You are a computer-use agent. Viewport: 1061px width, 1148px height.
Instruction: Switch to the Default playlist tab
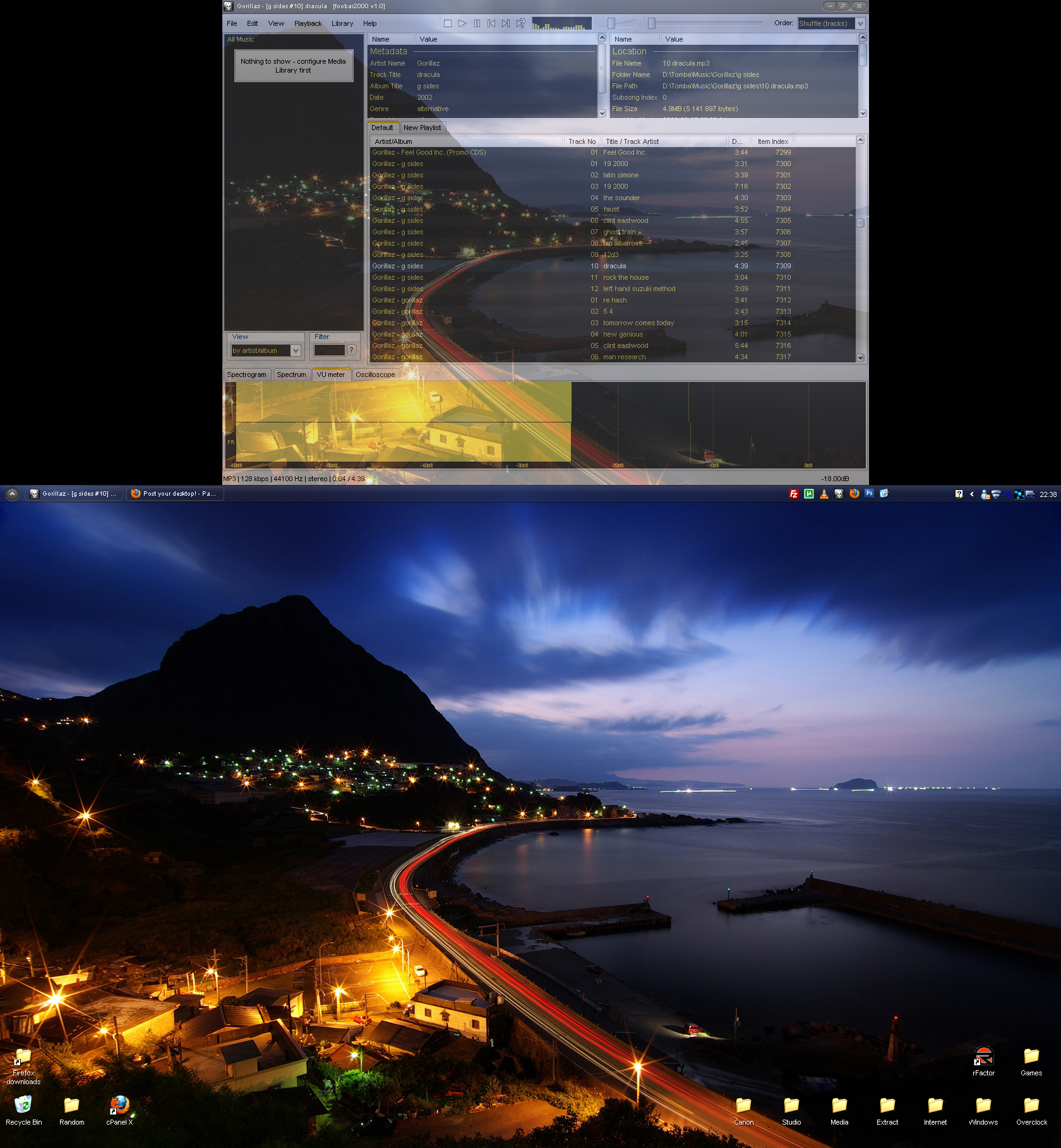(x=382, y=128)
